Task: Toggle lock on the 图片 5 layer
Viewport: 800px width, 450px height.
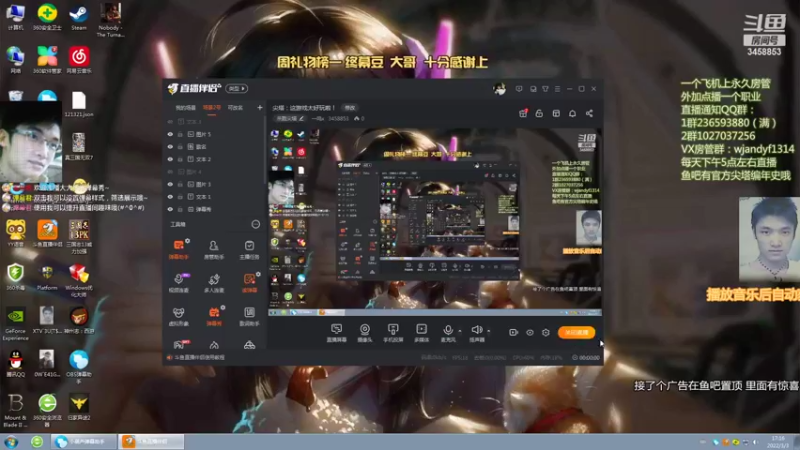Action: [180, 134]
